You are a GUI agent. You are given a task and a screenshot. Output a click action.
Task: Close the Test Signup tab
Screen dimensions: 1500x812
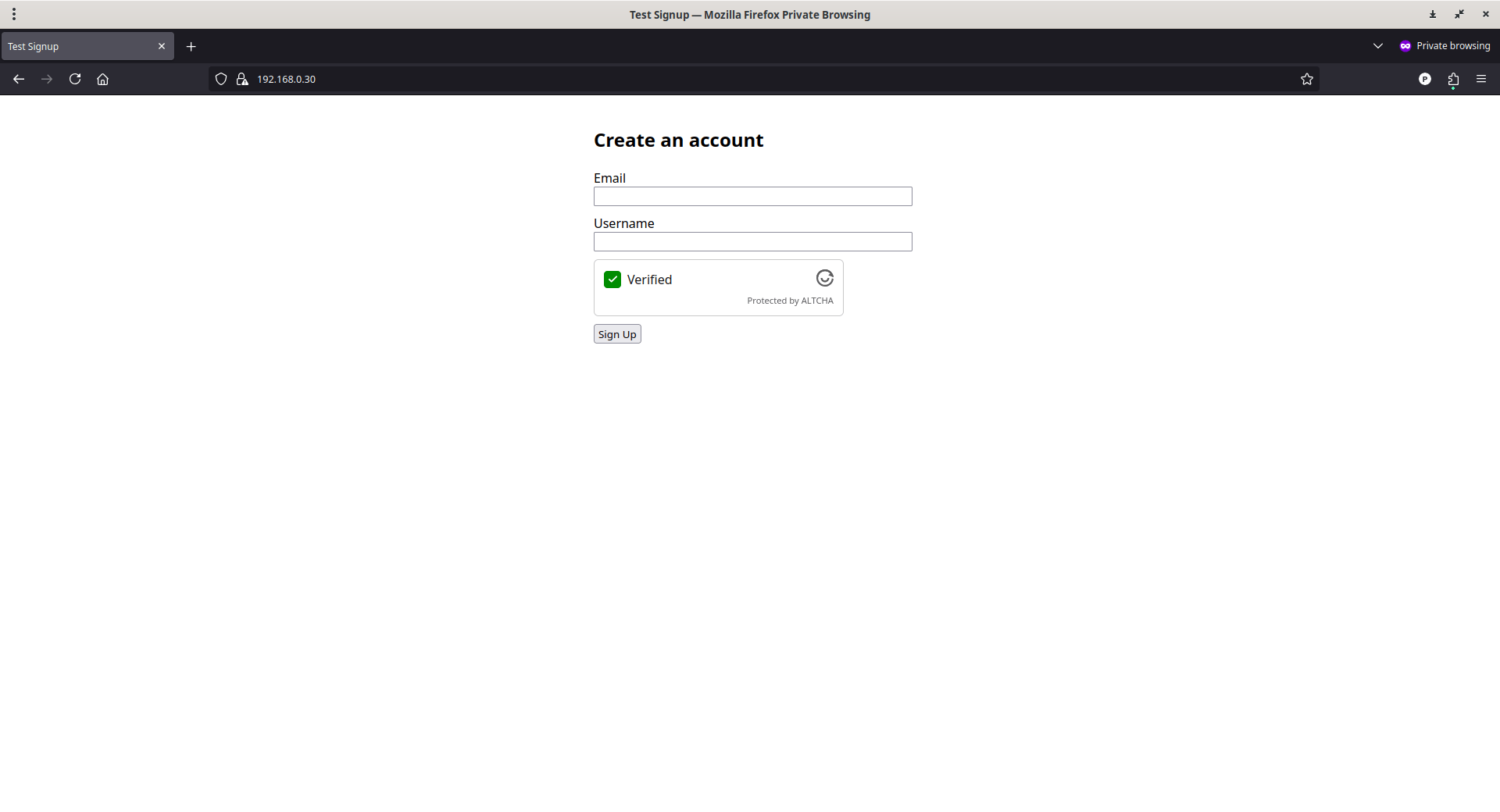pos(162,46)
